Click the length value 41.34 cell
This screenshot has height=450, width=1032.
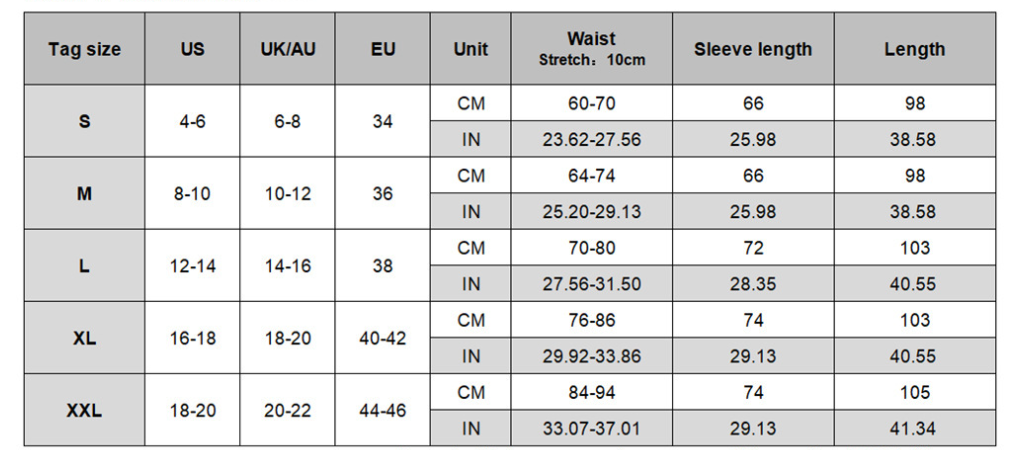click(914, 429)
